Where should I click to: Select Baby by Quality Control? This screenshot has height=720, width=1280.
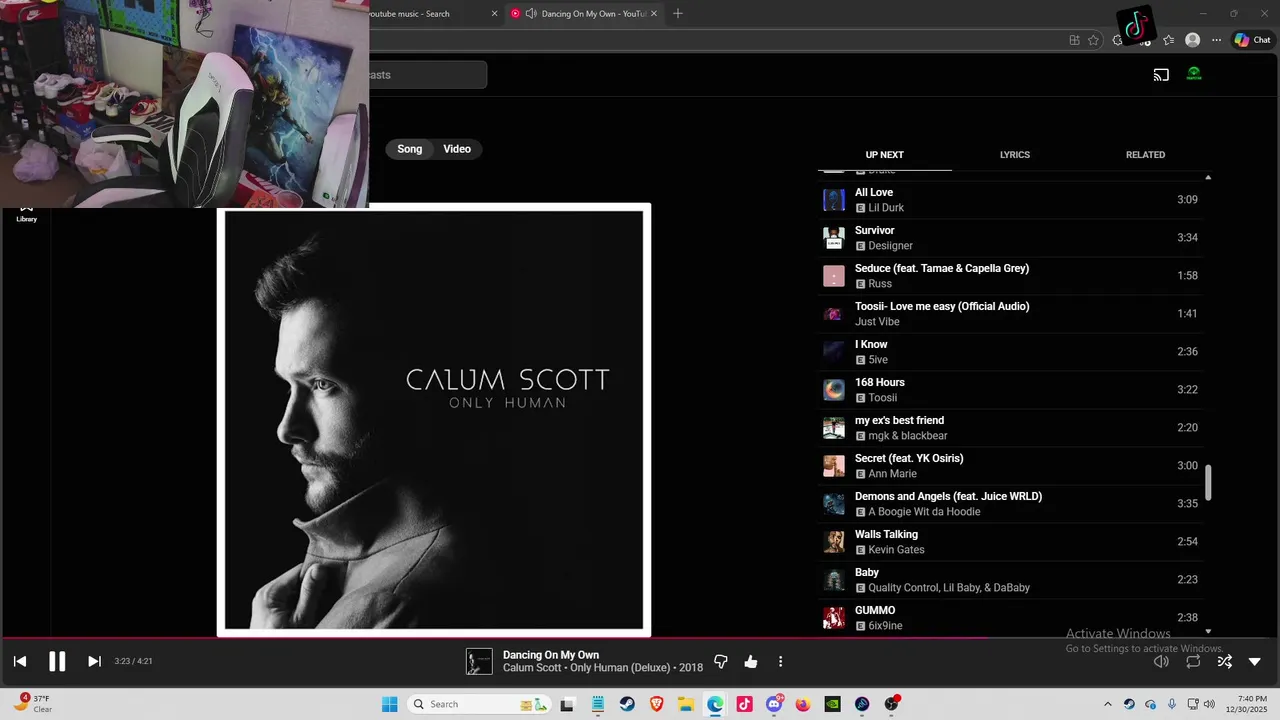(x=1010, y=580)
